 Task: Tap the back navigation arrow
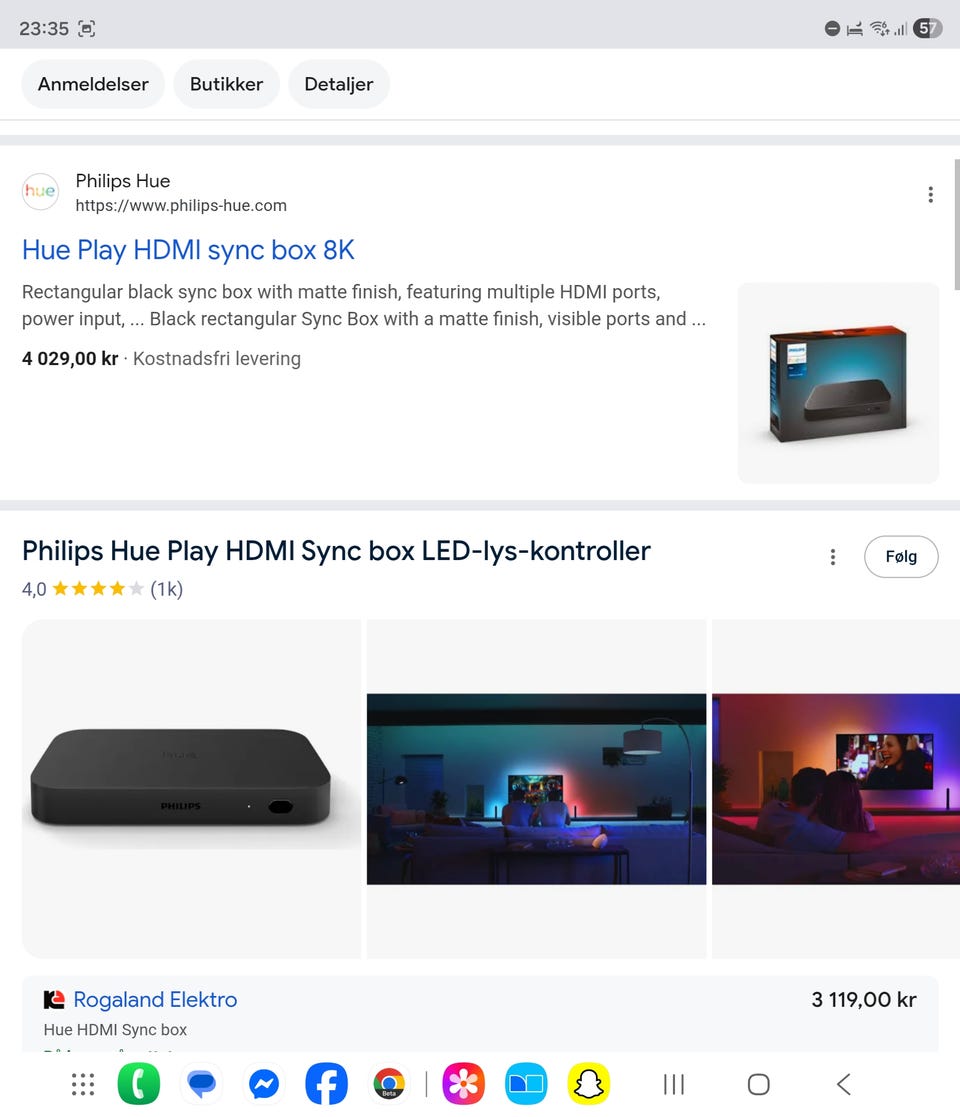click(844, 1084)
